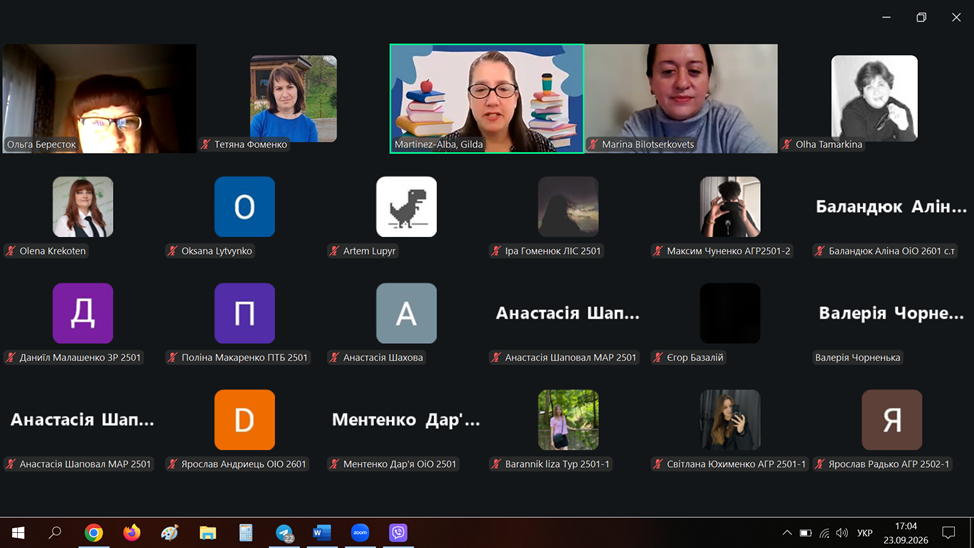Open Google Chrome from taskbar

coord(94,533)
